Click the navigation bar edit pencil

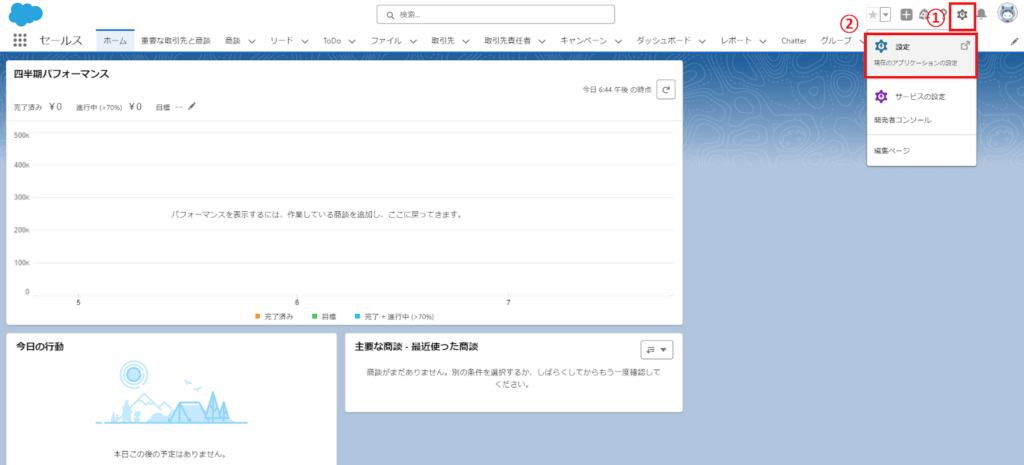click(1014, 41)
